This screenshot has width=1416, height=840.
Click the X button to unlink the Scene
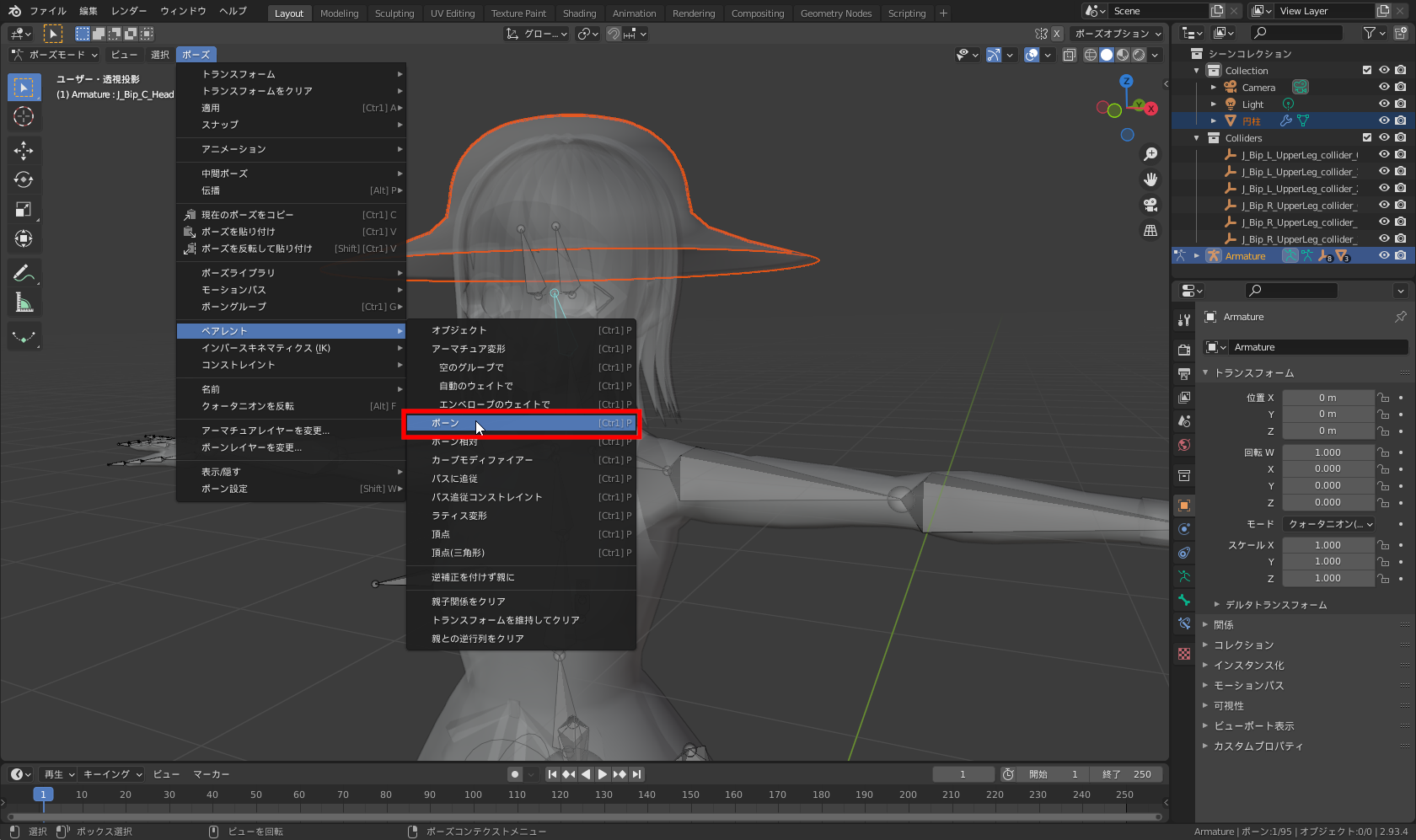click(x=1235, y=10)
